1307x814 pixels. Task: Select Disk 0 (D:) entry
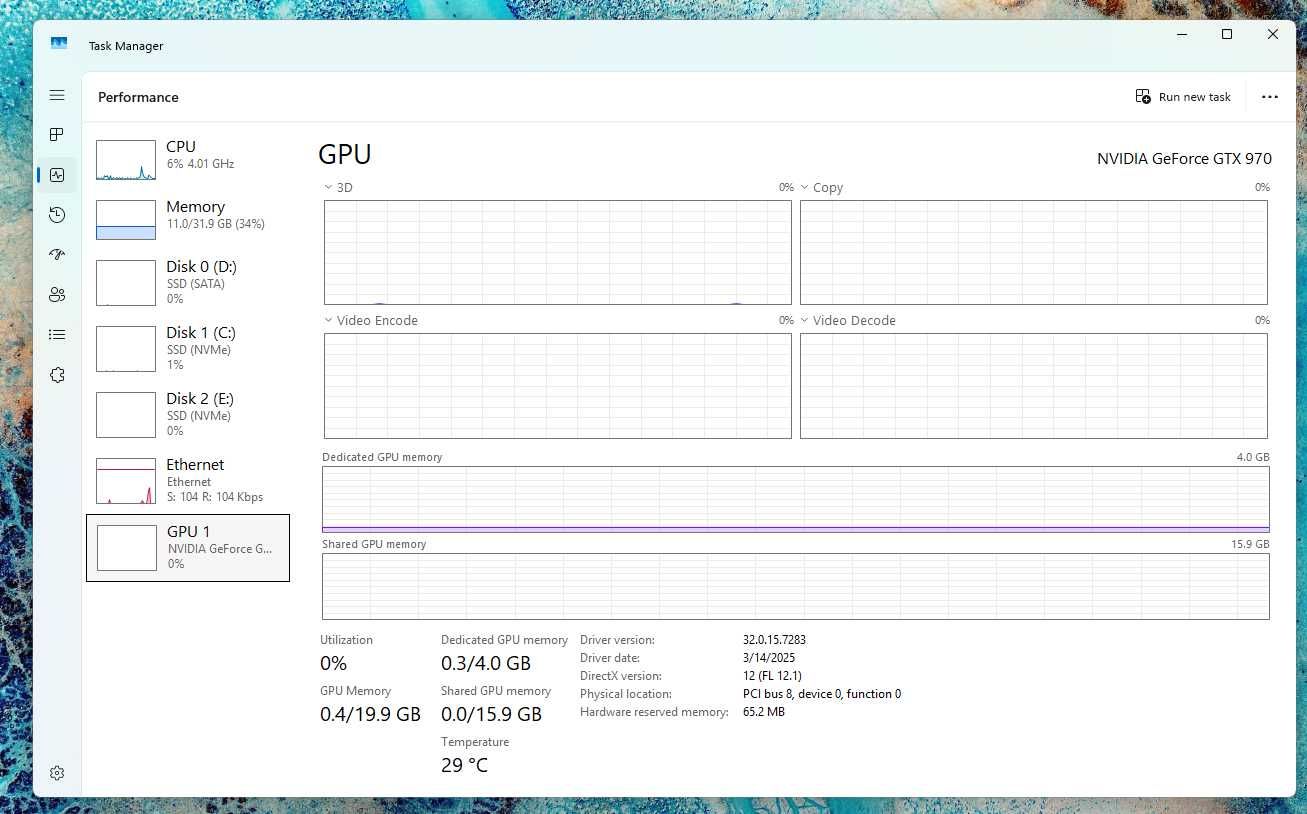(x=188, y=283)
